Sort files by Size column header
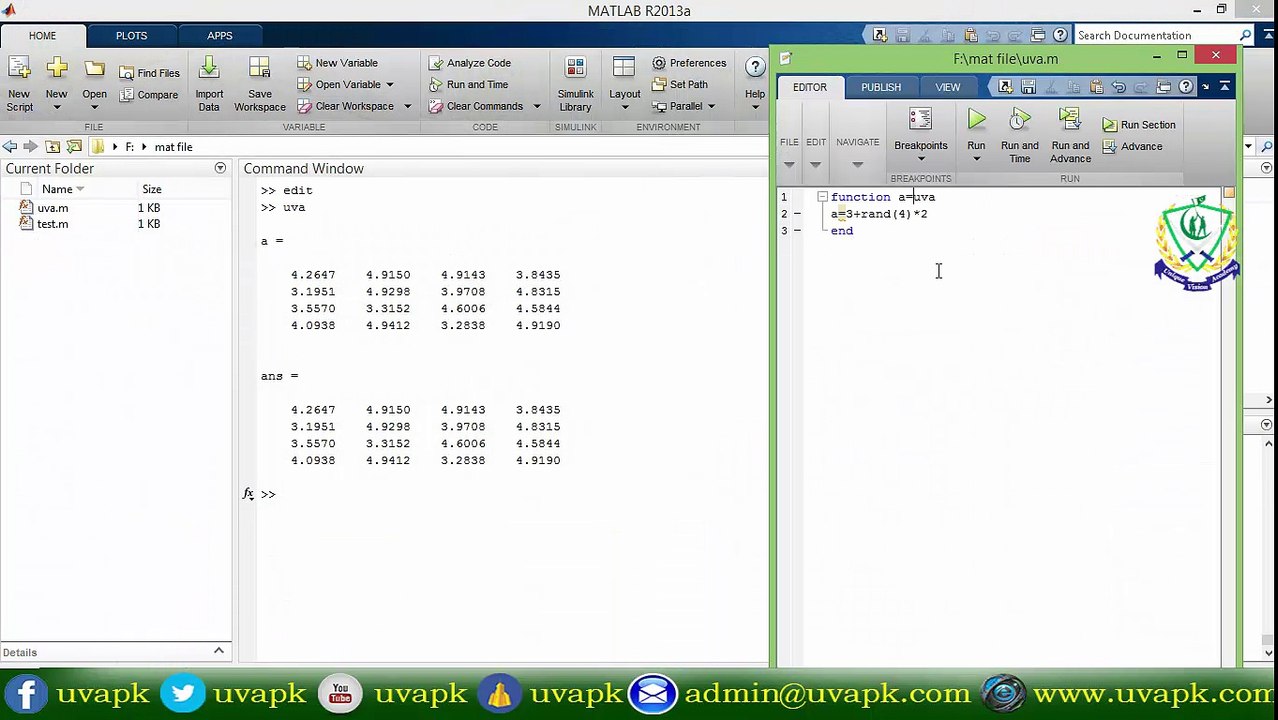Image resolution: width=1278 pixels, height=720 pixels. coord(152,189)
